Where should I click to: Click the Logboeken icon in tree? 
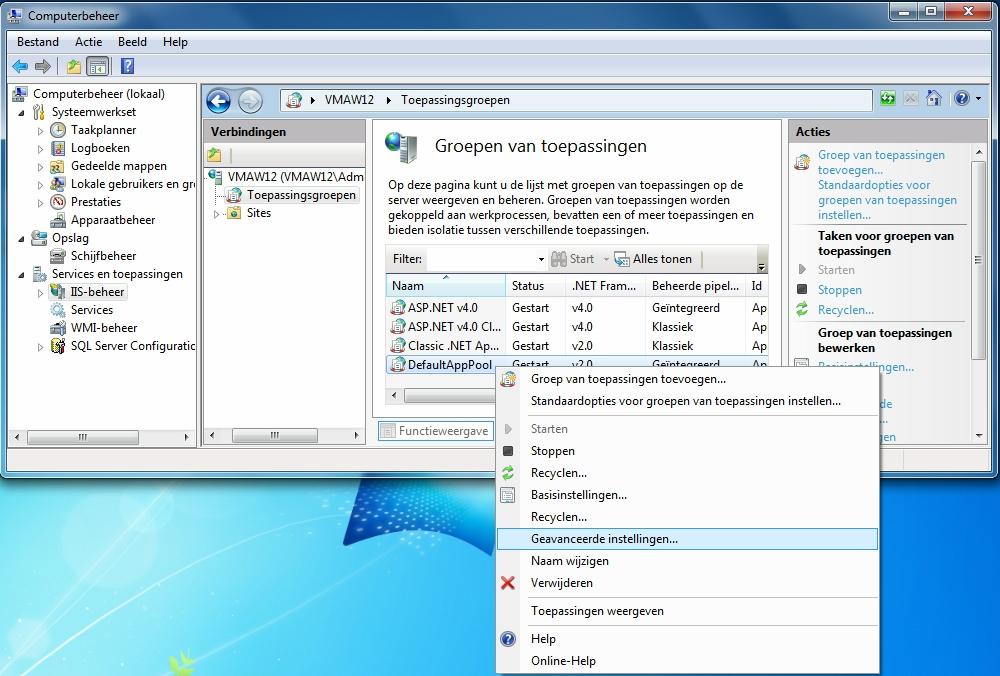(x=58, y=148)
